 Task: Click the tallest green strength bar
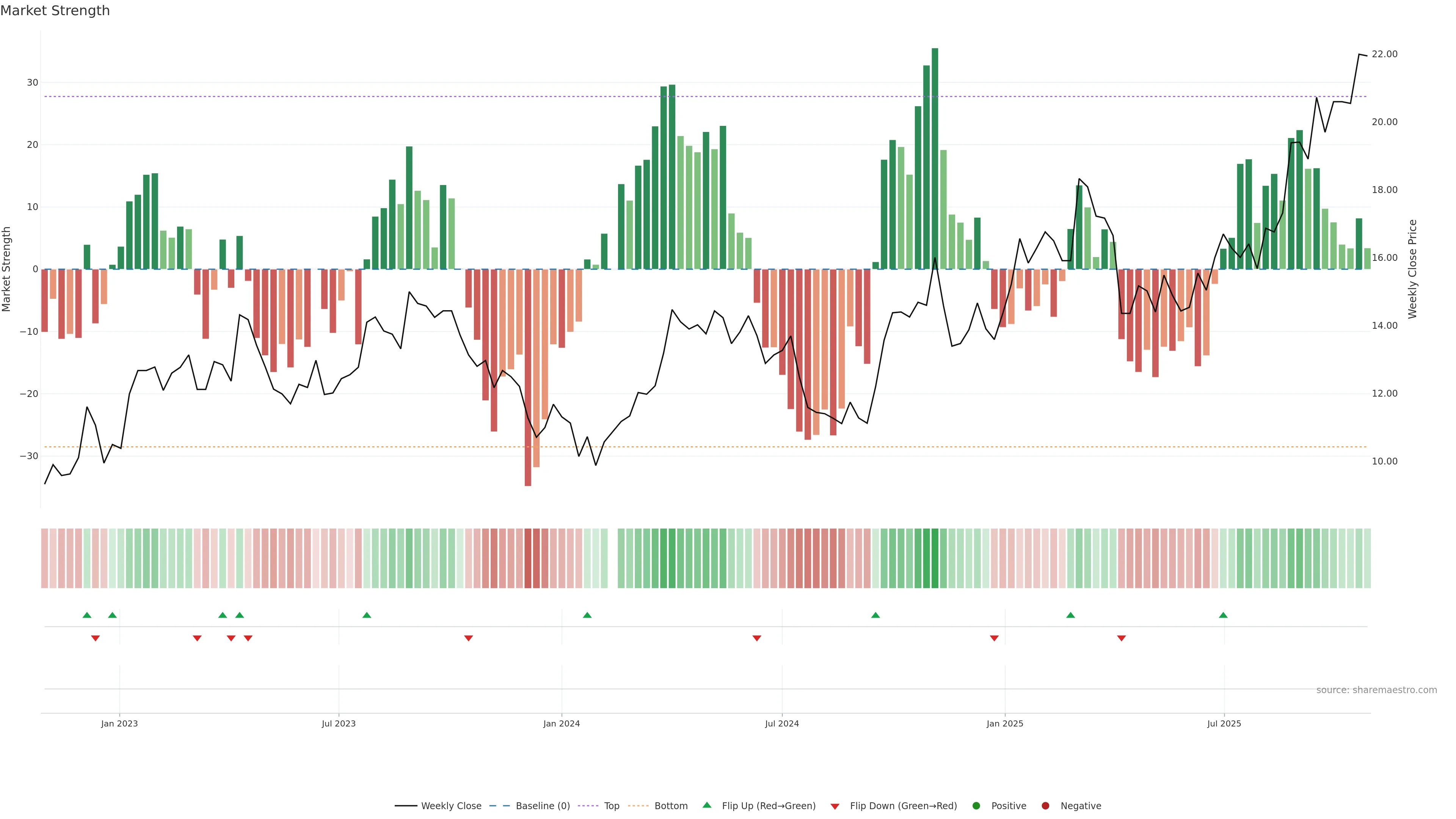point(935,158)
